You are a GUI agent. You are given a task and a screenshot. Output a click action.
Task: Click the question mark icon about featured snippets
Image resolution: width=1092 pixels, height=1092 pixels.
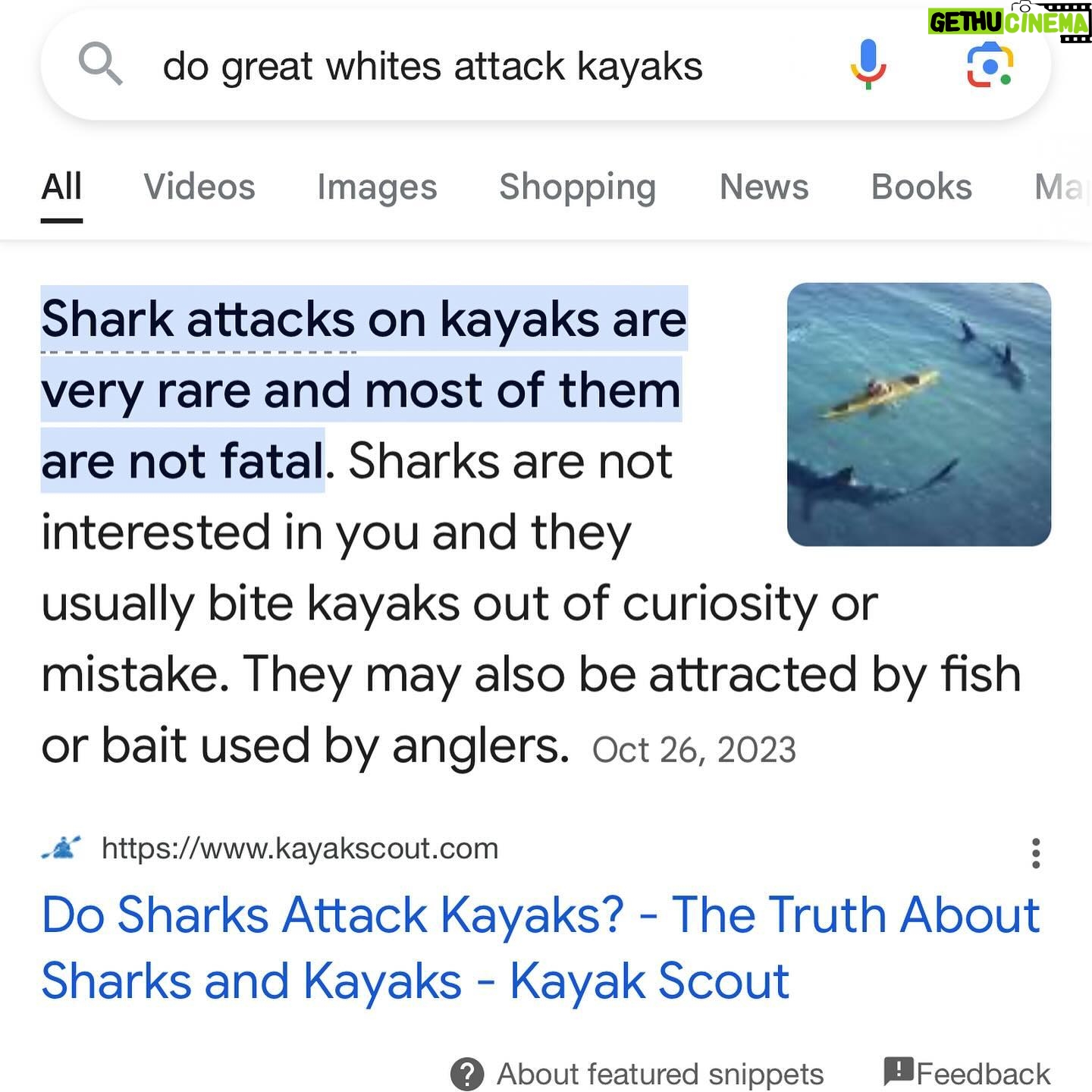[467, 1074]
